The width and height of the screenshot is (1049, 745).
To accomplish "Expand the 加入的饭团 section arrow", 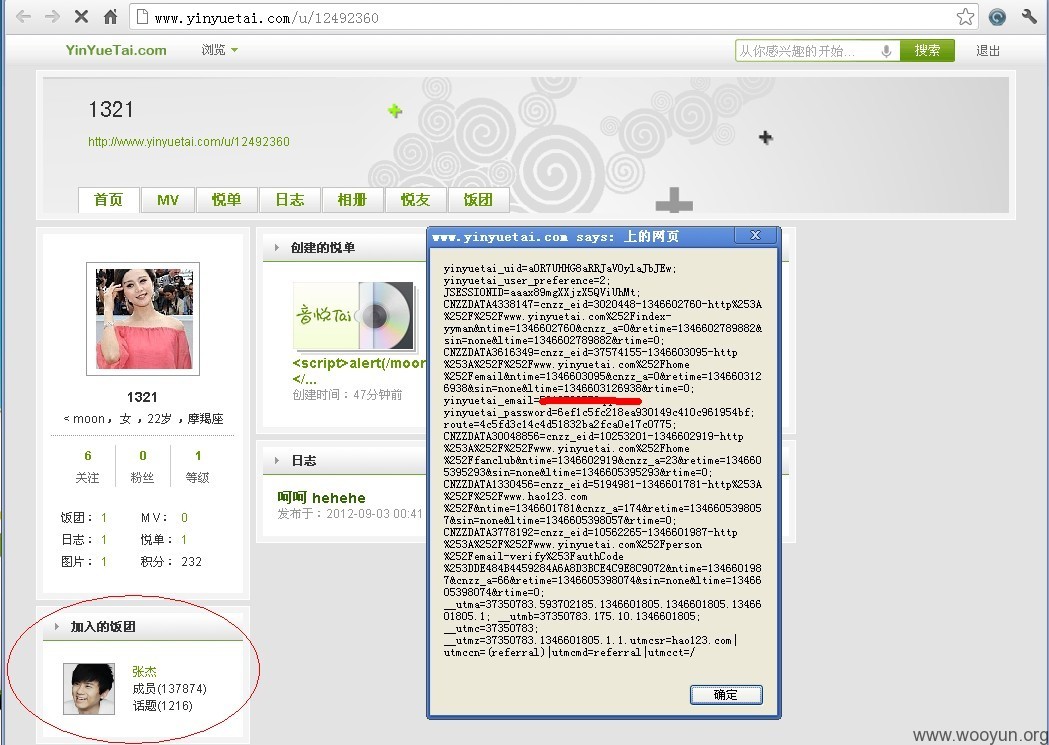I will (x=57, y=627).
